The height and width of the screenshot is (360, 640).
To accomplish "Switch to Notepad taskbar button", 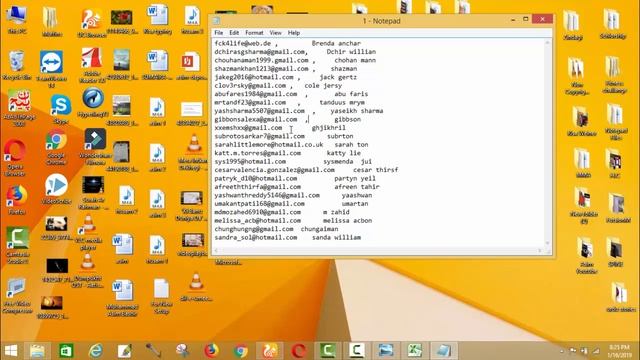I will coord(443,351).
